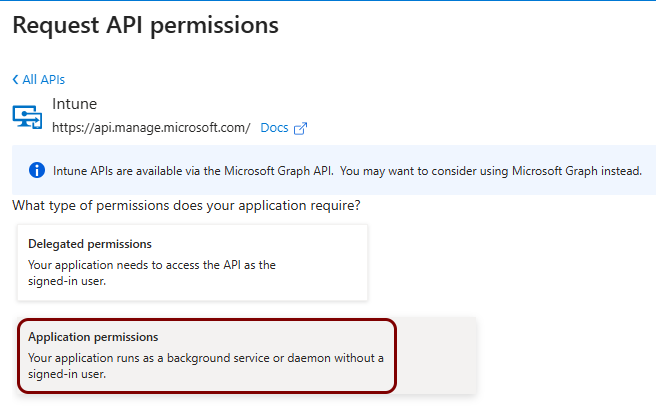Click the Request API permissions page title
Image resolution: width=656 pixels, height=412 pixels.
click(x=146, y=25)
